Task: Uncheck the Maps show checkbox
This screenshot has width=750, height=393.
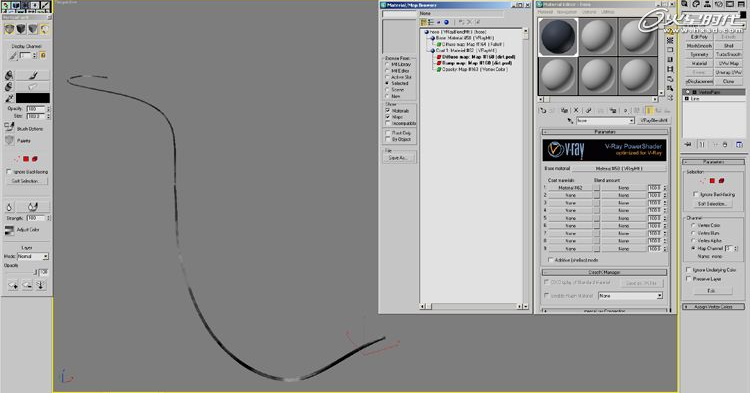Action: (x=388, y=117)
